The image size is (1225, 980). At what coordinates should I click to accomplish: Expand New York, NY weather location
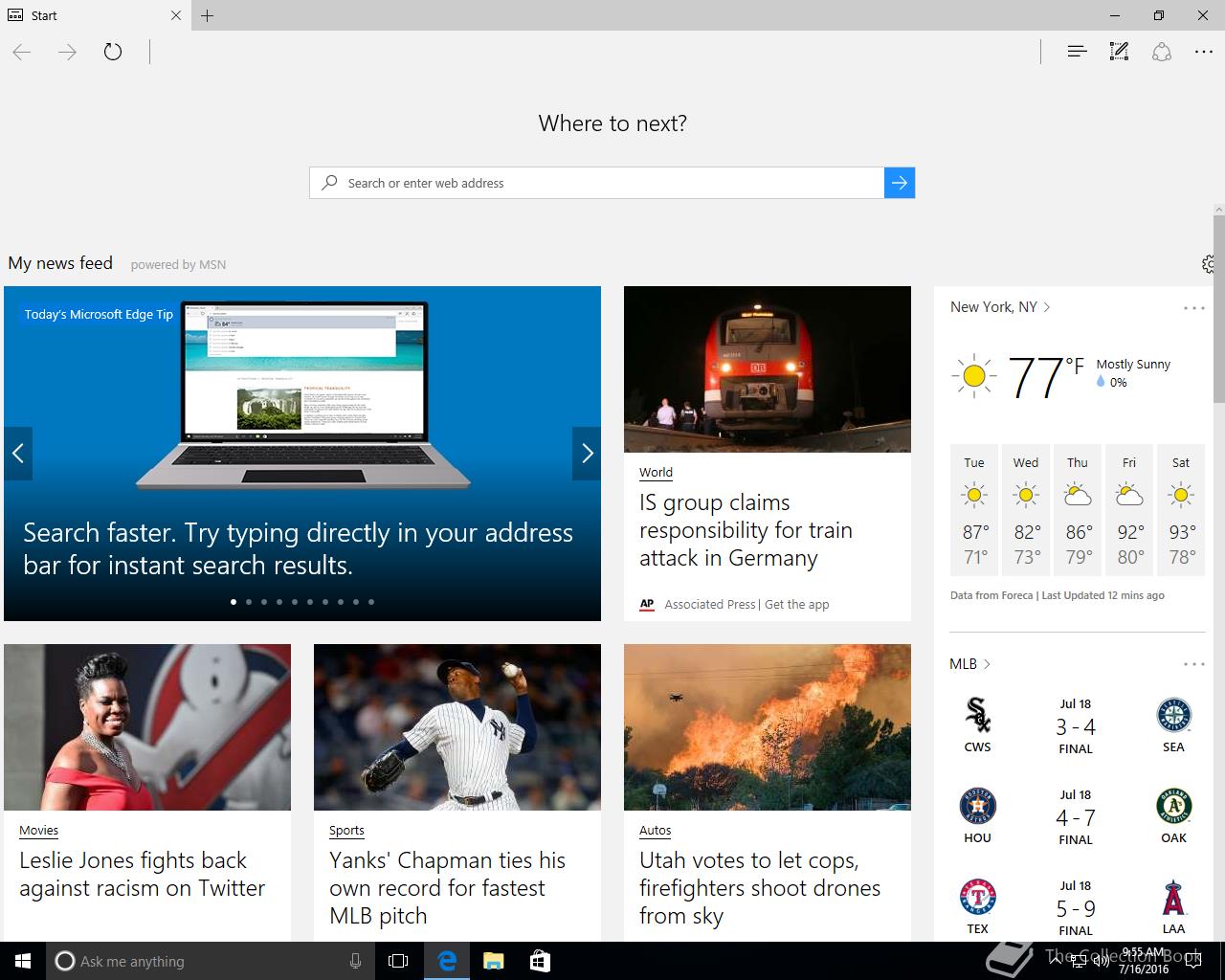[1000, 307]
